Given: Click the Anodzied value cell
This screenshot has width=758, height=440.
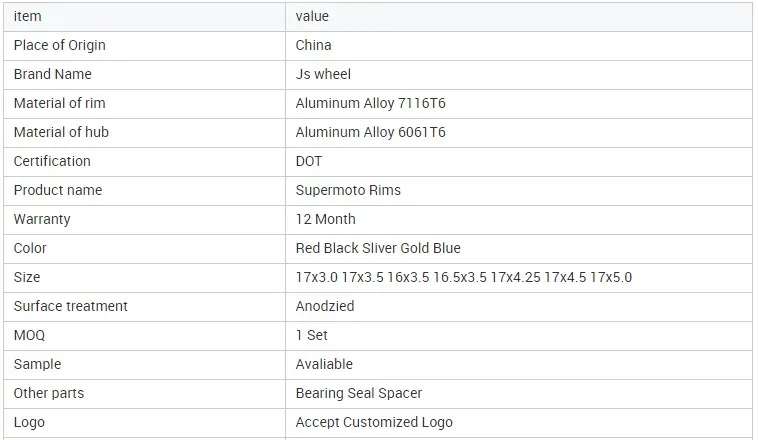Looking at the screenshot, I should pos(519,307).
